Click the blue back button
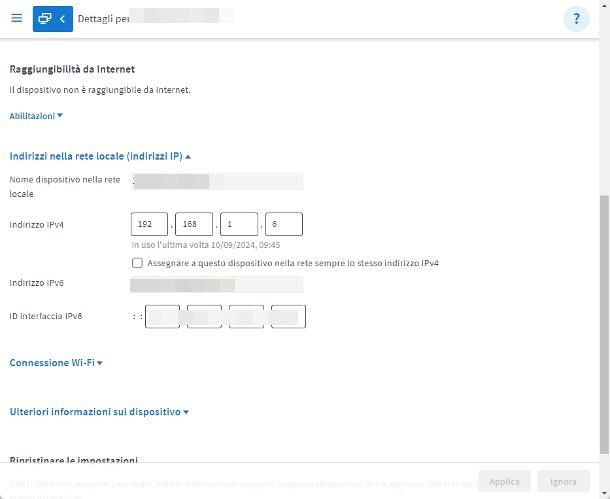 coord(52,19)
